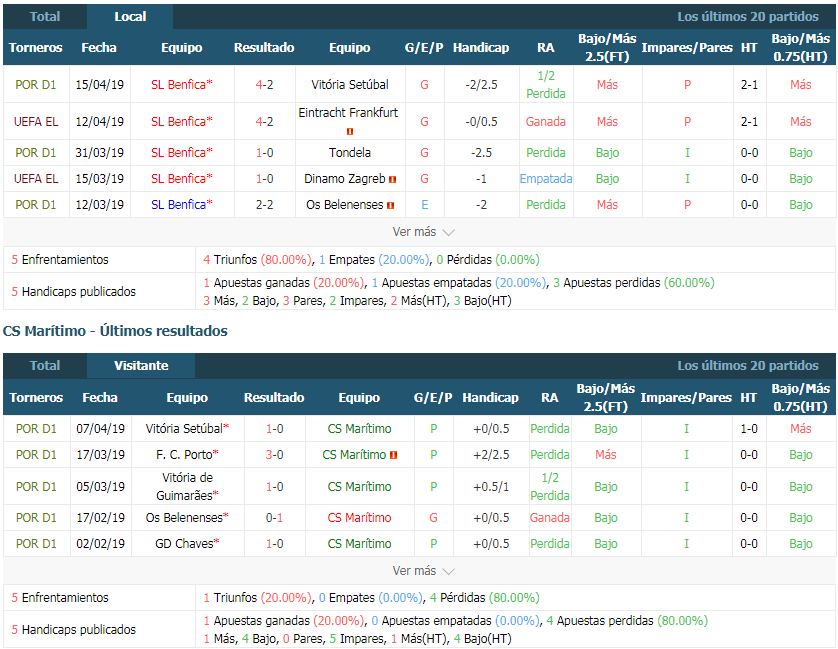Open the GD Chaves team link
The width and height of the screenshot is (838, 649).
pos(187,544)
